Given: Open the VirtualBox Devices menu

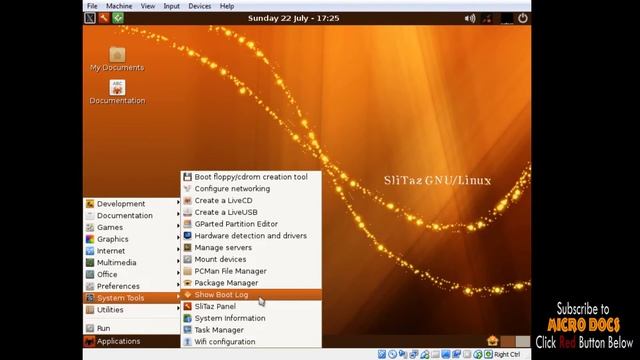Looking at the screenshot, I should coord(200,6).
